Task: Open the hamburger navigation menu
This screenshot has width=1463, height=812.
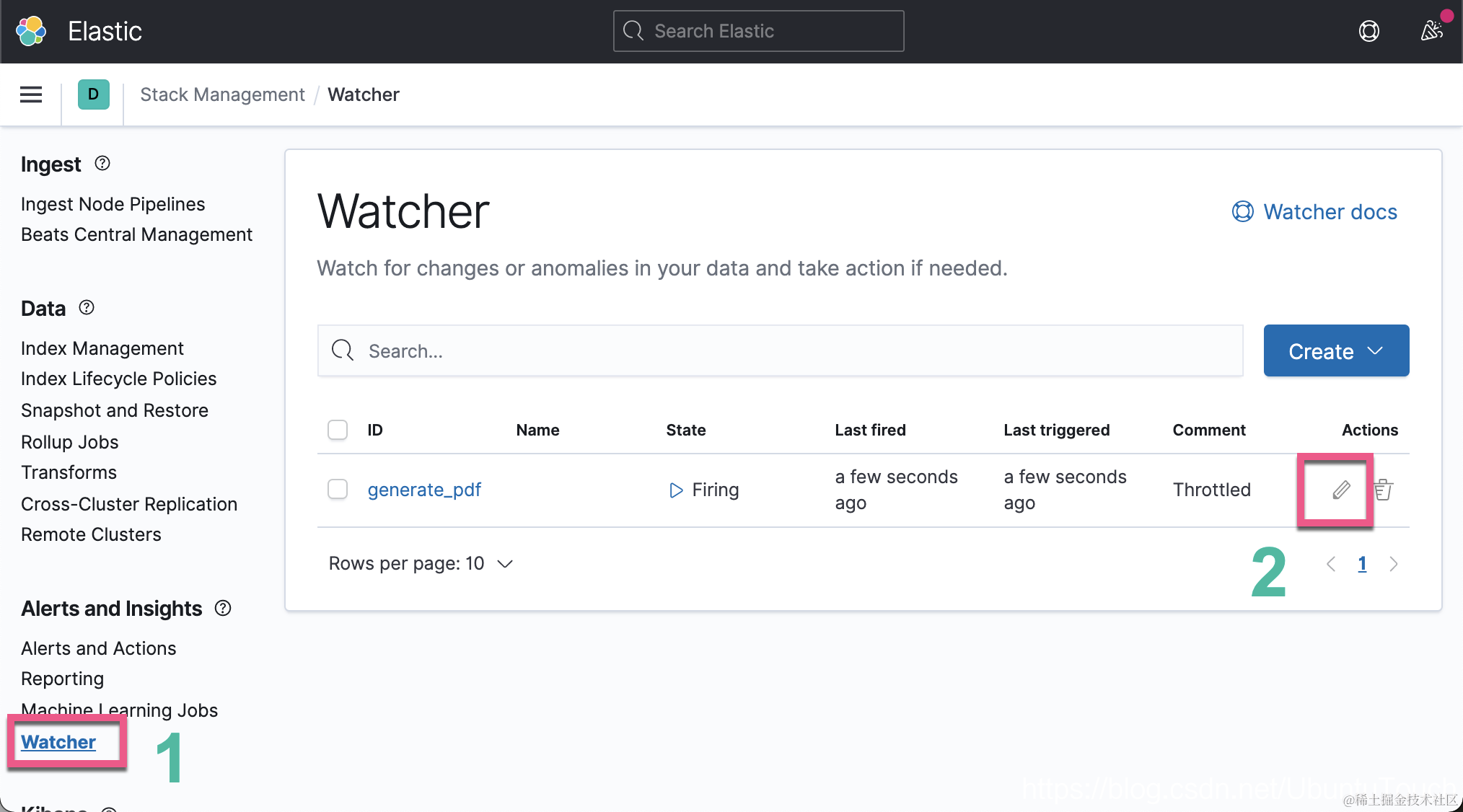Action: 30,94
